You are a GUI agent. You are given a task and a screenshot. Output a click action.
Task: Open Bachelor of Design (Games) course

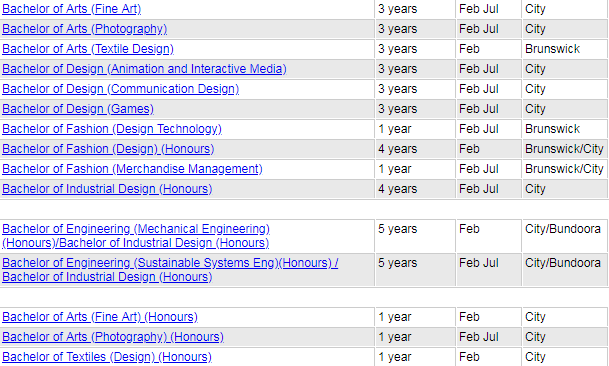click(x=78, y=109)
